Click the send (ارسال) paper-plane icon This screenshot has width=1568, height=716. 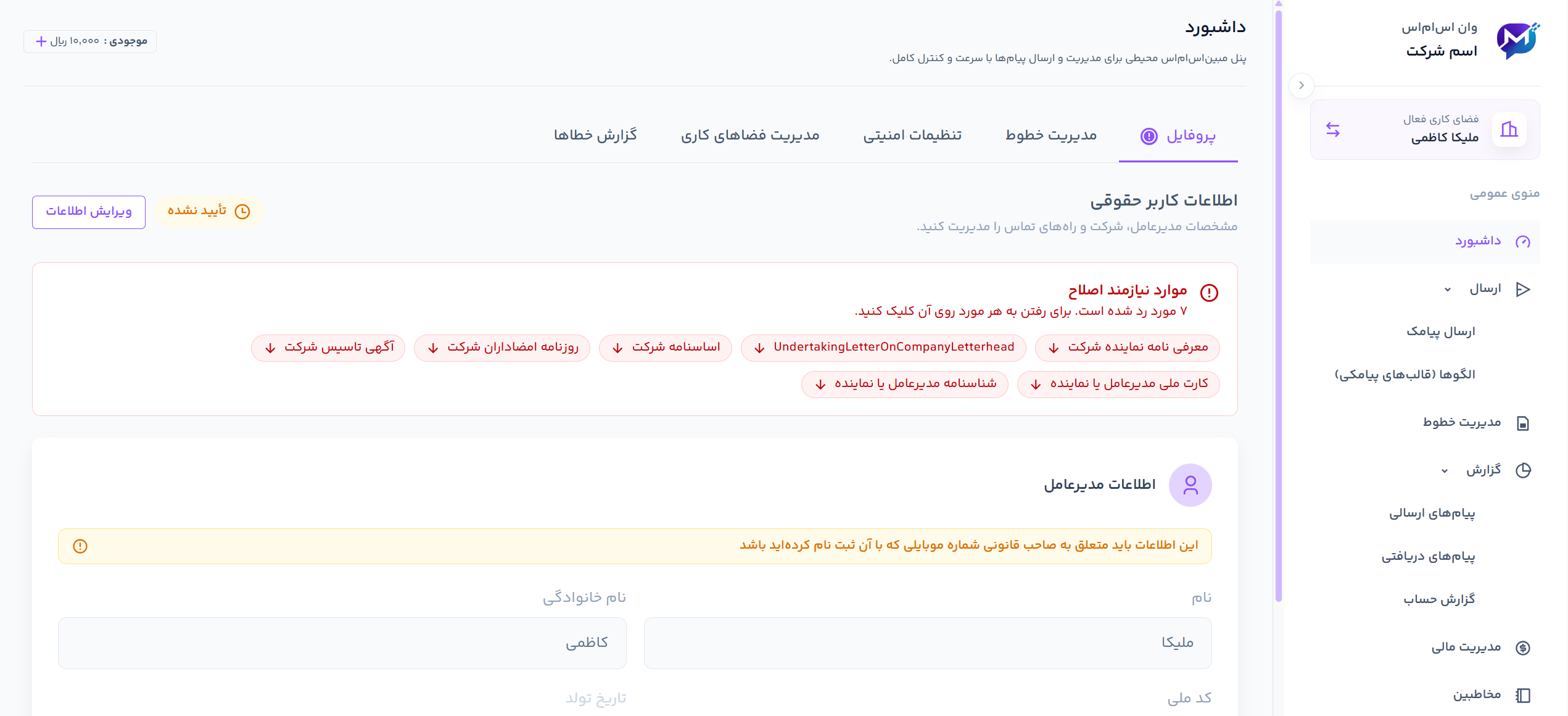pos(1522,289)
